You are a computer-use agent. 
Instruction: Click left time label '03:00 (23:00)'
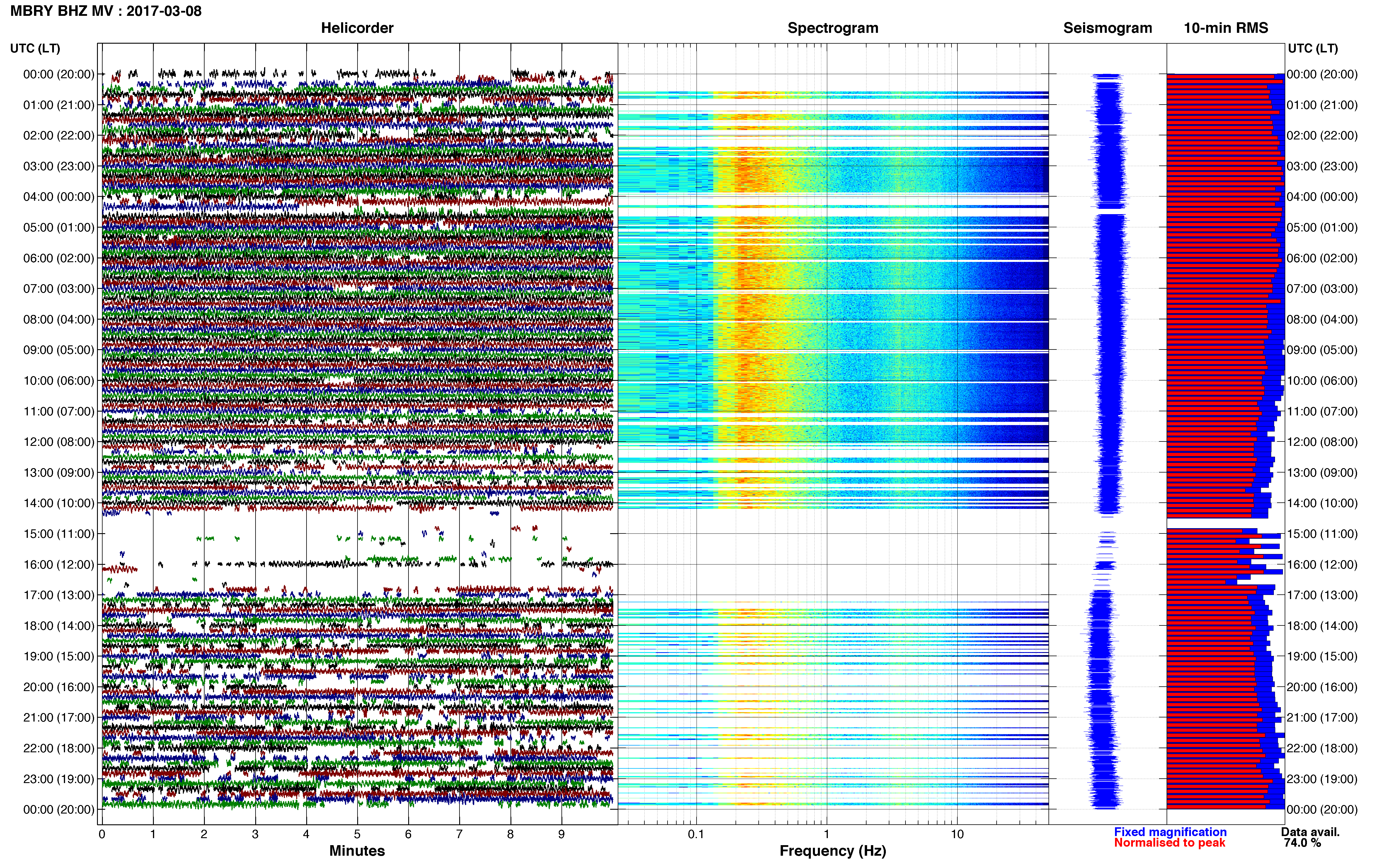(x=59, y=166)
